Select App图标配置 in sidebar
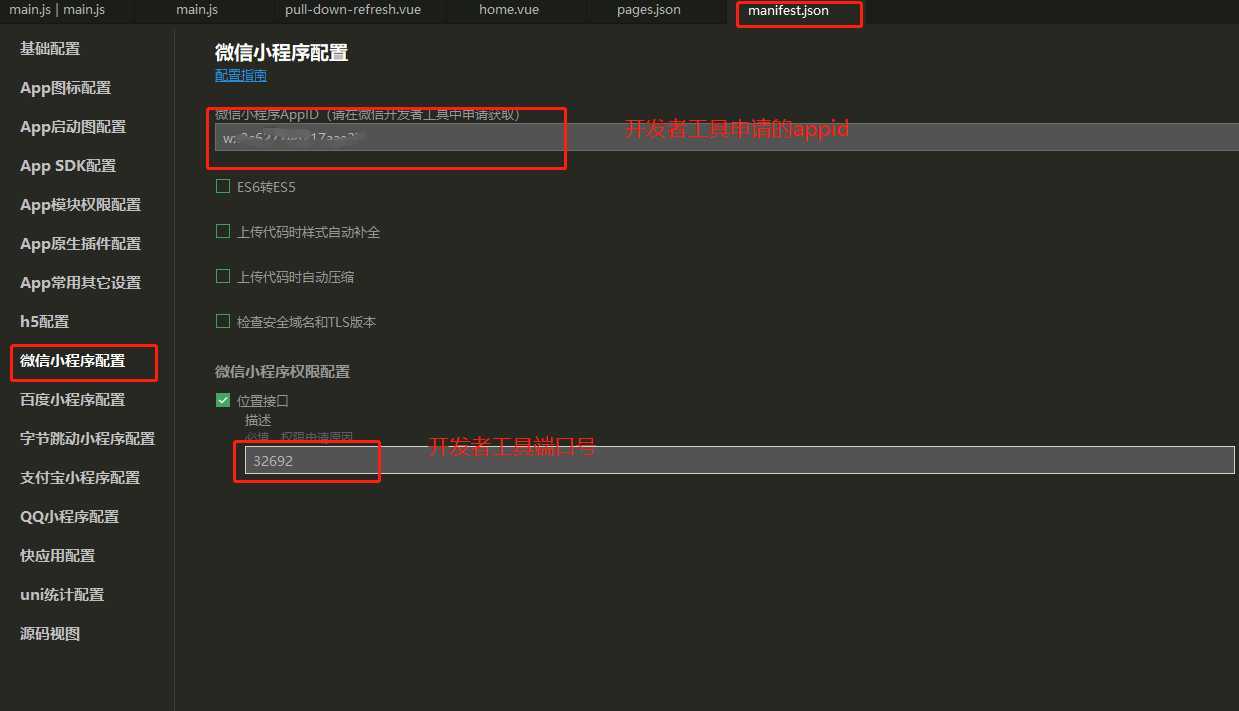The height and width of the screenshot is (711, 1239). point(65,88)
